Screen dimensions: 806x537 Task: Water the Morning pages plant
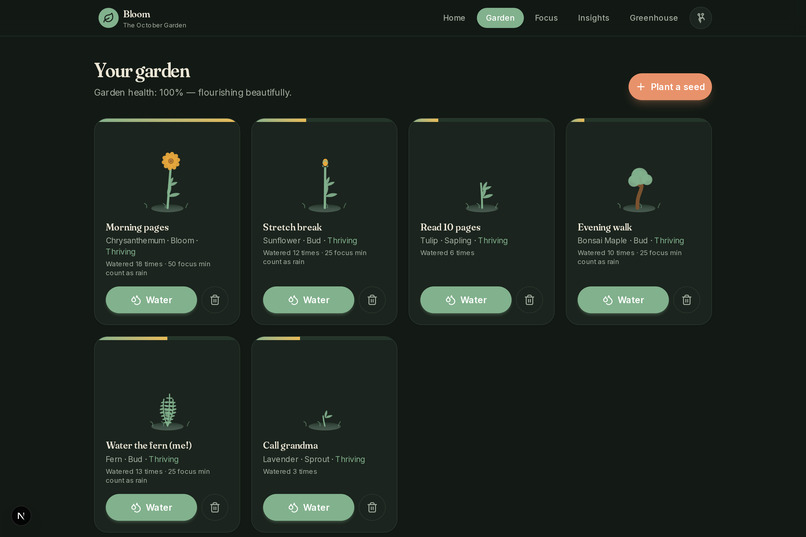tap(151, 300)
